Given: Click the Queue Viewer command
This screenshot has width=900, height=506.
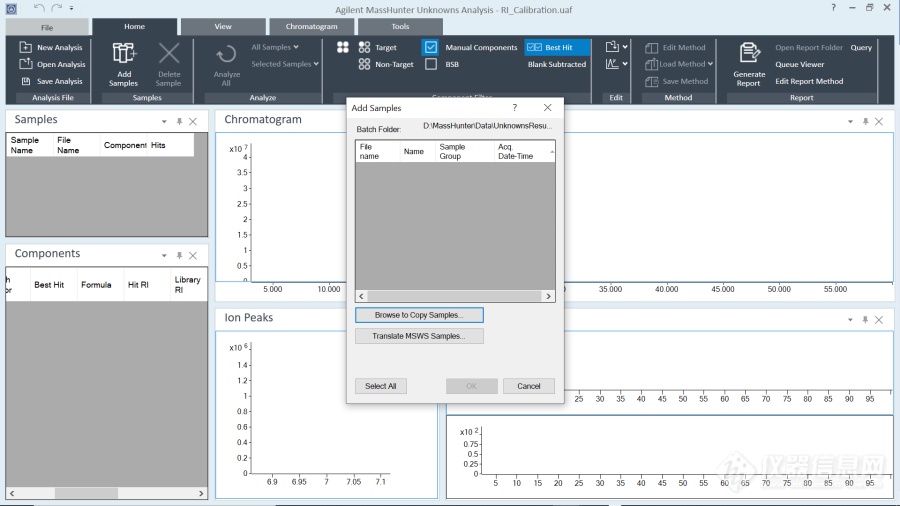Looking at the screenshot, I should coord(800,64).
